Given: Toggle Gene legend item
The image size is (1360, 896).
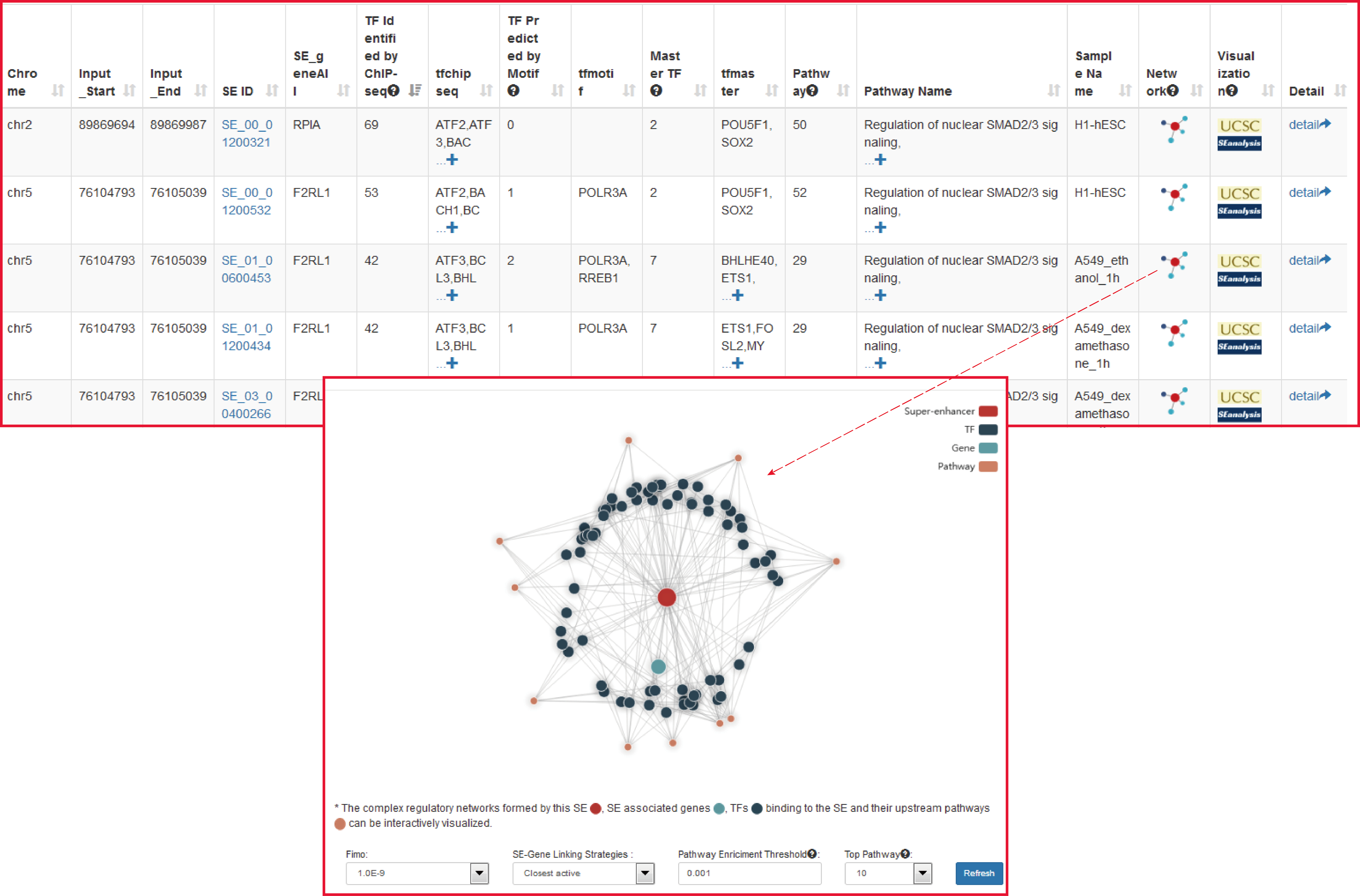Looking at the screenshot, I should [988, 448].
